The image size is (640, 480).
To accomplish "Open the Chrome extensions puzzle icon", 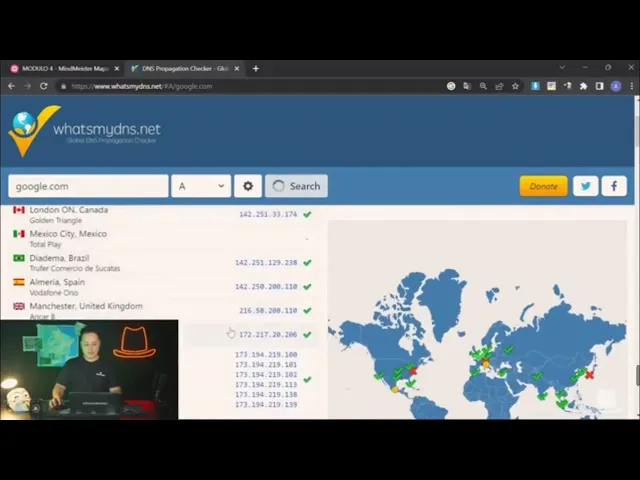I will tap(584, 86).
